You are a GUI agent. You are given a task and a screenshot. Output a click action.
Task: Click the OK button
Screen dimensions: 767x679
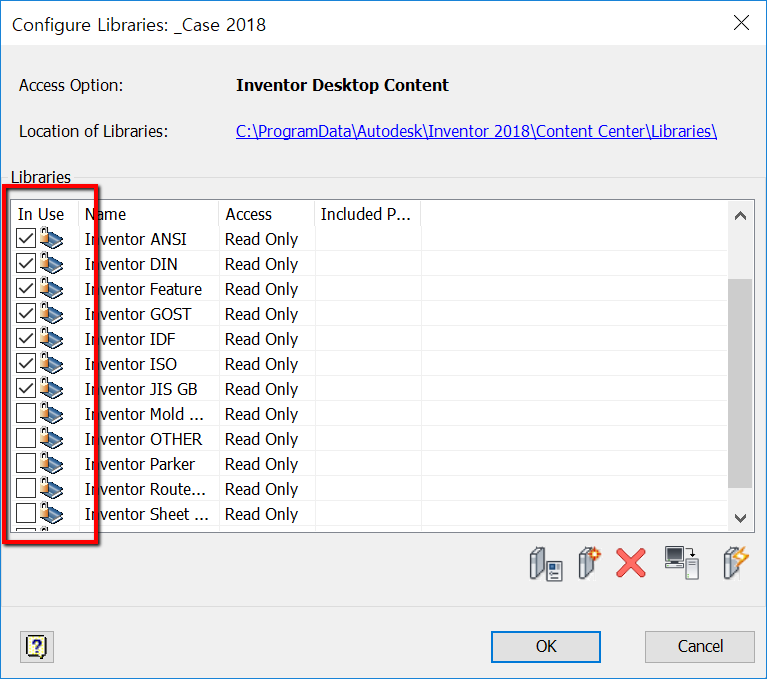(x=546, y=647)
